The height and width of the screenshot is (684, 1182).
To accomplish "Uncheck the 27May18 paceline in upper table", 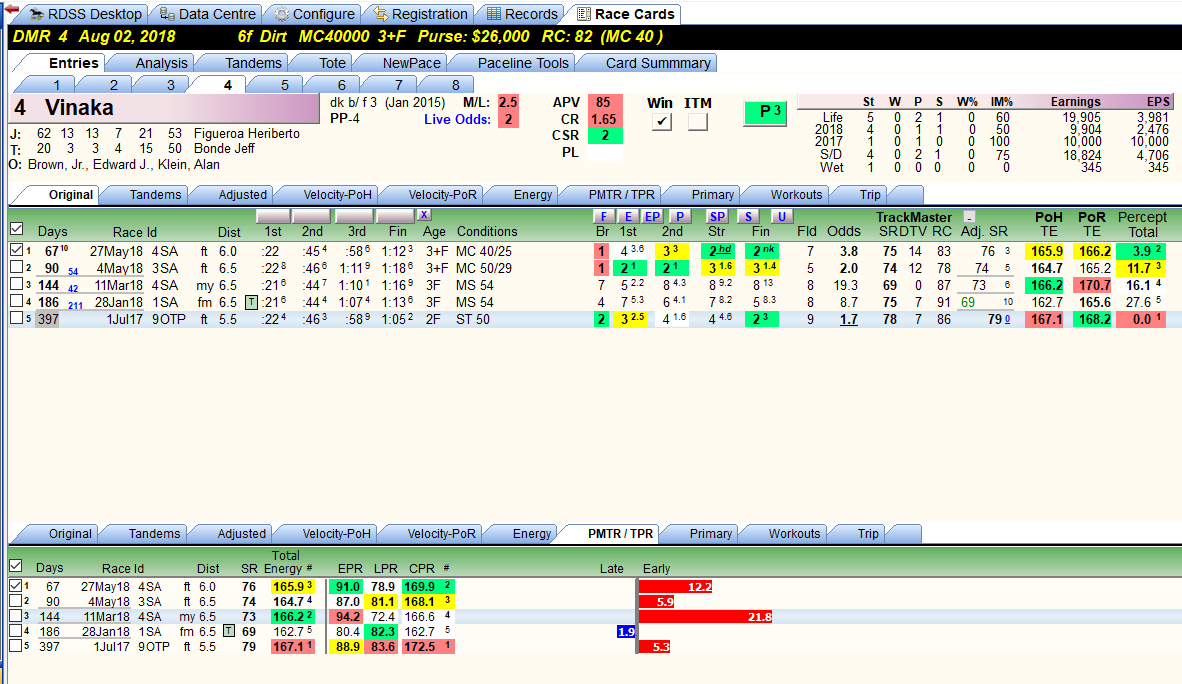I will (x=17, y=250).
